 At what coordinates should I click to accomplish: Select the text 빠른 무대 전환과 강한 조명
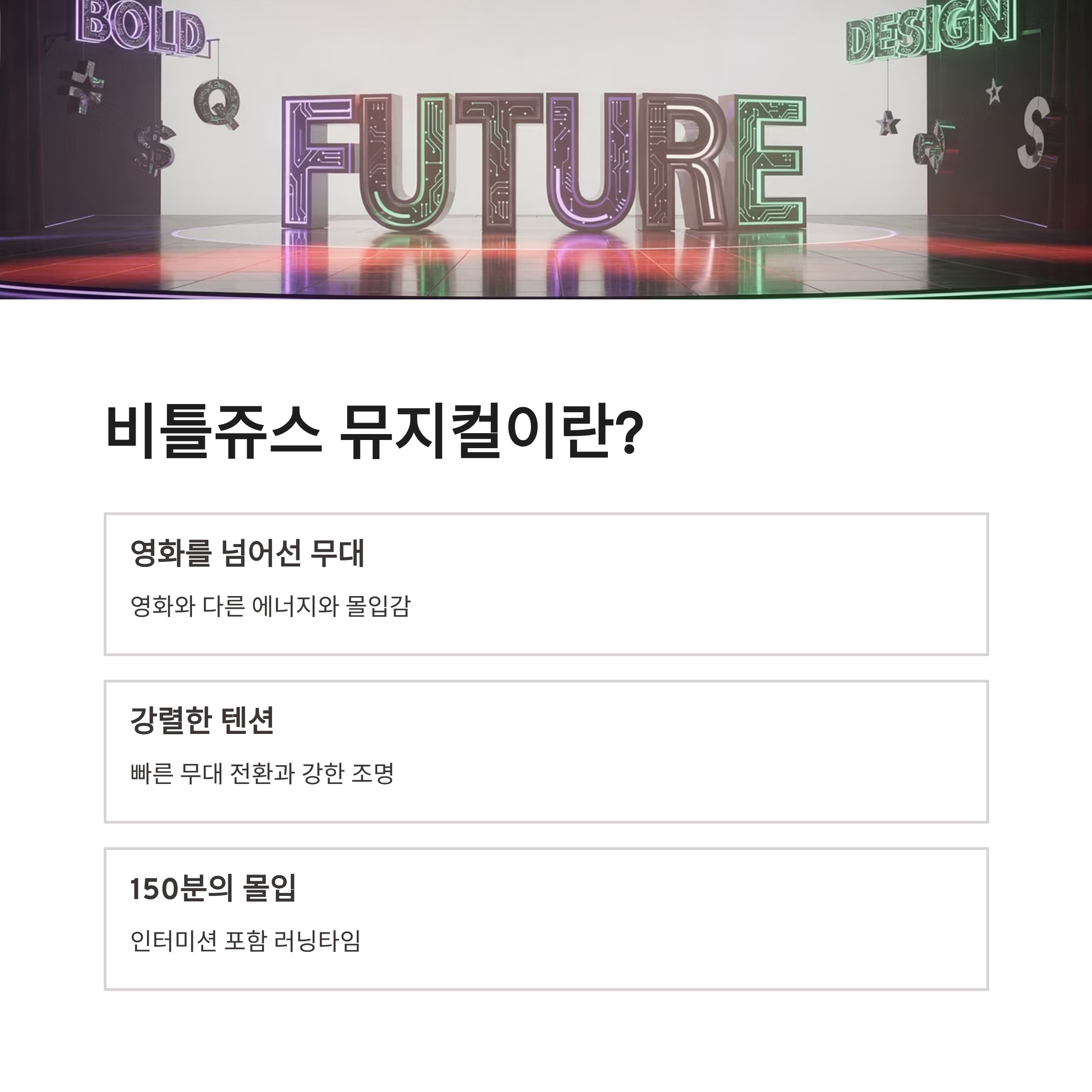262,773
